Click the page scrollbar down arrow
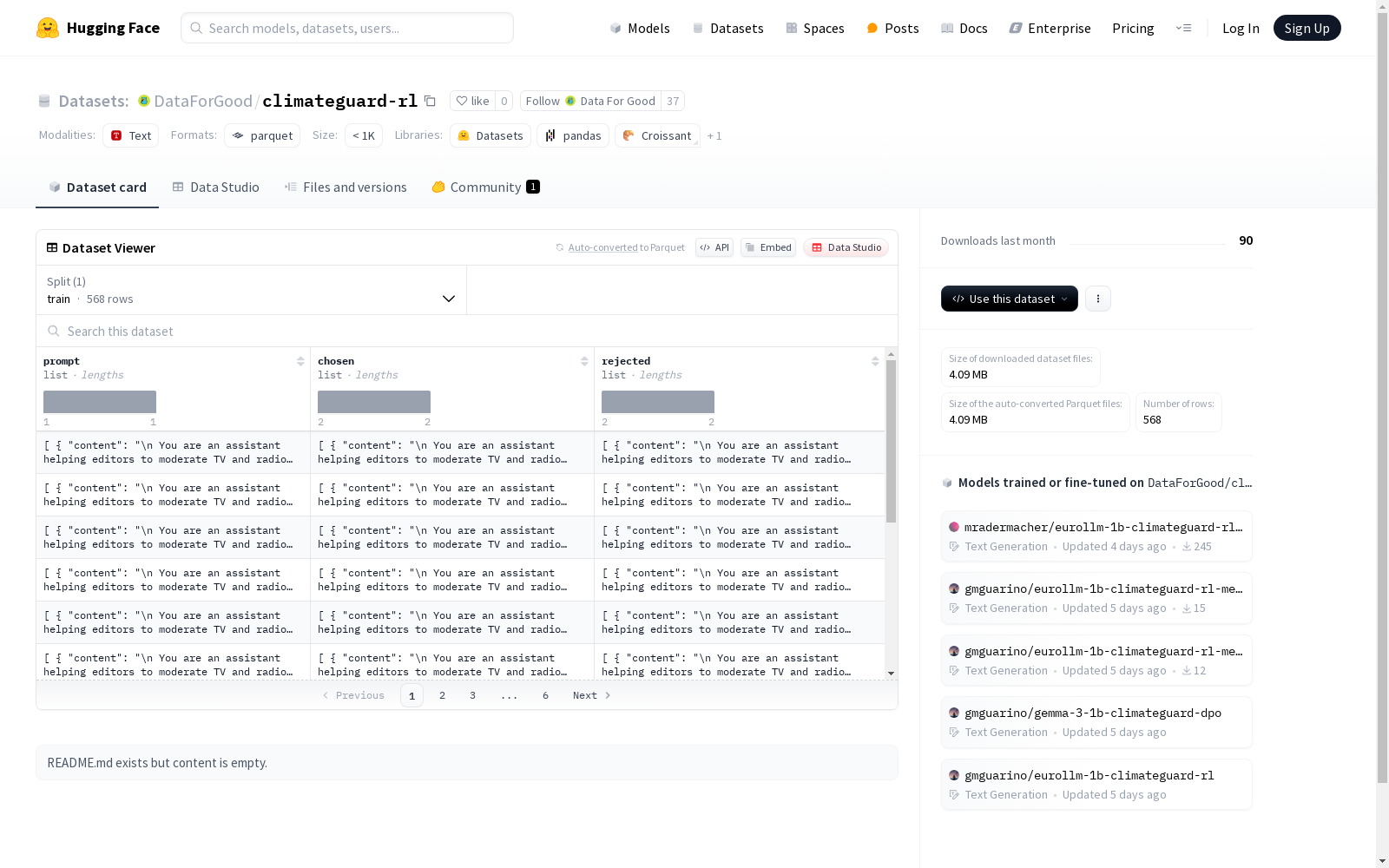This screenshot has height=868, width=1389. coord(1382,860)
